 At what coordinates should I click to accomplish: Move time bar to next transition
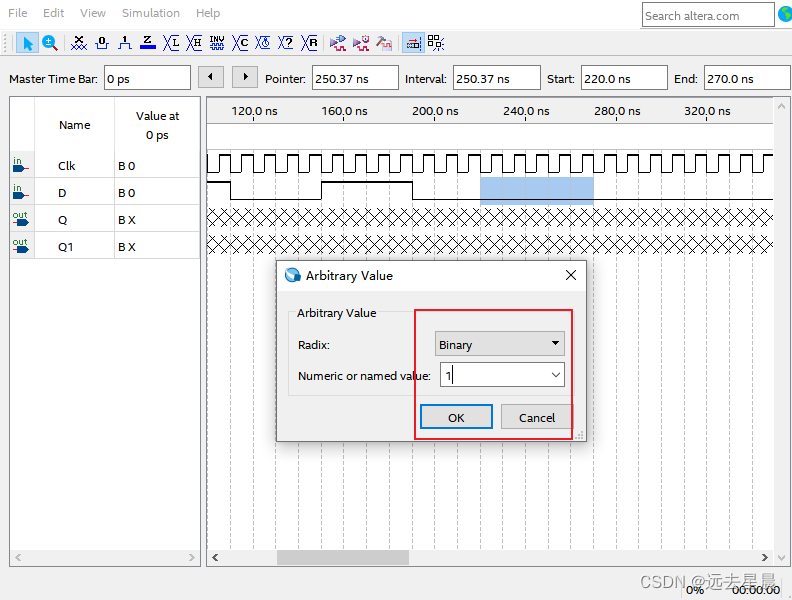coord(245,77)
